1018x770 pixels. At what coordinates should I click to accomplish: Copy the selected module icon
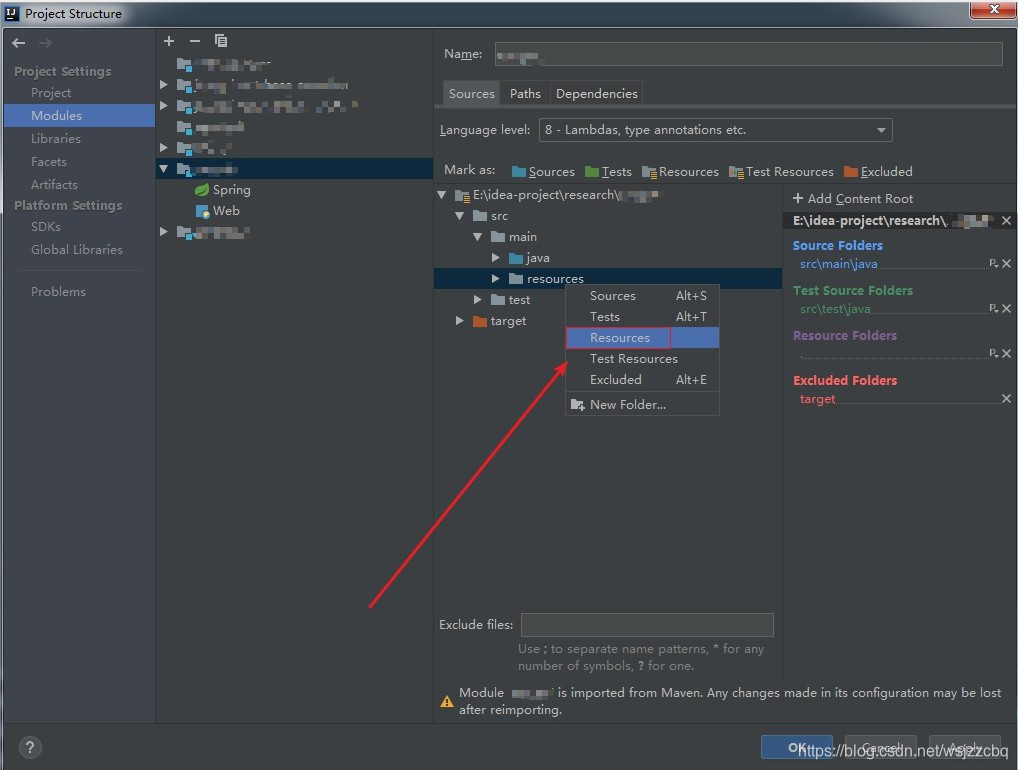[221, 41]
